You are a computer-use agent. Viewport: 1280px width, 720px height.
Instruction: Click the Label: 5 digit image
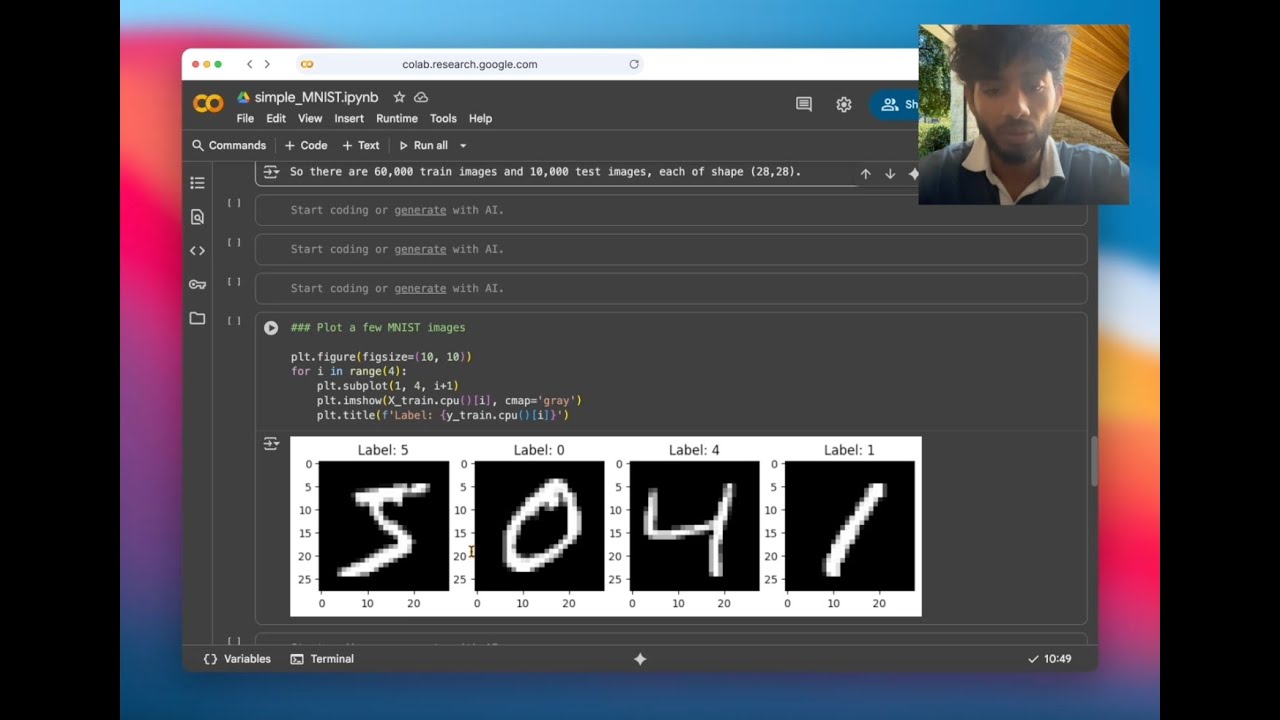pos(383,526)
